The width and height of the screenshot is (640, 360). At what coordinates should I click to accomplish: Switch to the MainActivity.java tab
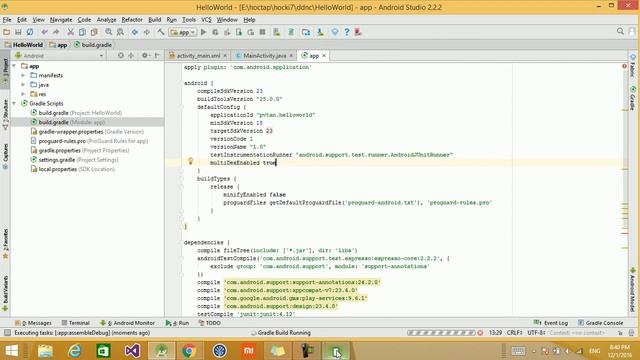pyautogui.click(x=264, y=56)
